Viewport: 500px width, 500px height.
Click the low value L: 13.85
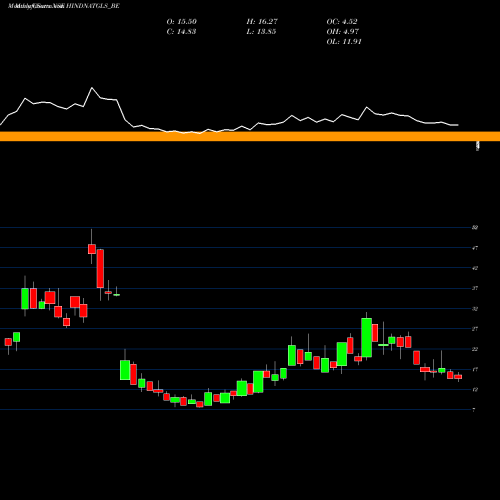(261, 32)
